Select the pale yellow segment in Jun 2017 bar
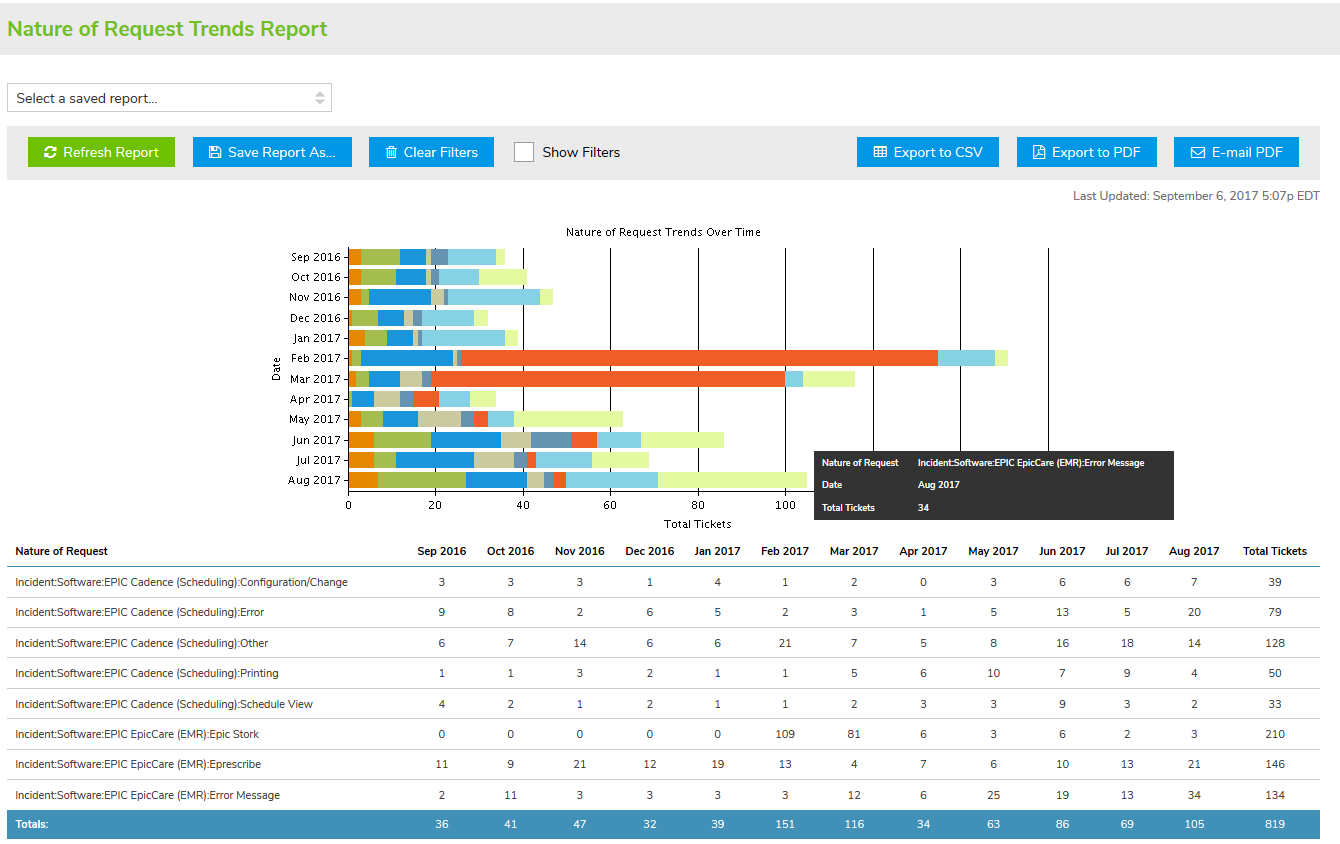The height and width of the screenshot is (844, 1340). pyautogui.click(x=682, y=440)
